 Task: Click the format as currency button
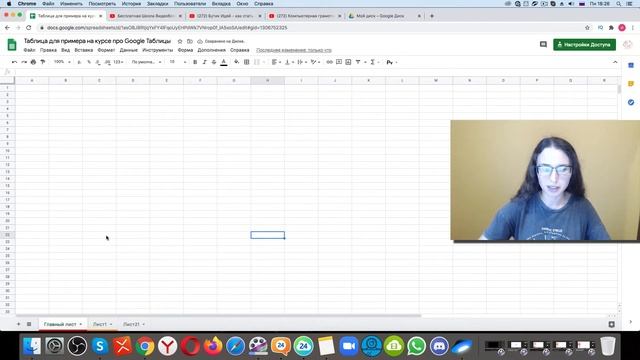click(x=79, y=62)
